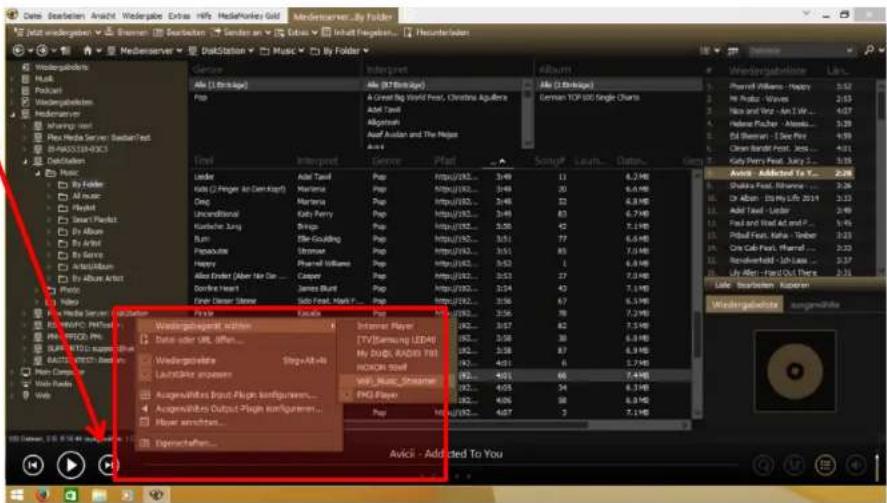The image size is (887, 503).
Task: Open the By Album folder in the tree
Action: point(87,231)
